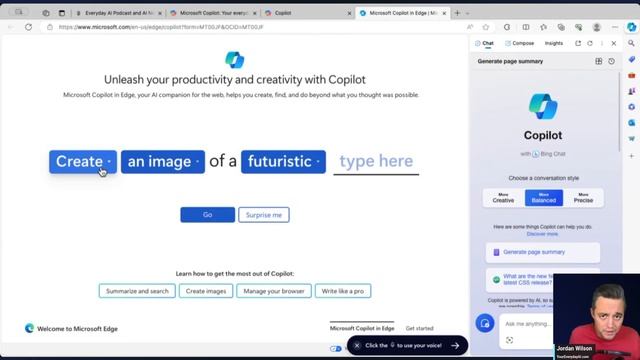Click the blue Go button

(x=207, y=215)
